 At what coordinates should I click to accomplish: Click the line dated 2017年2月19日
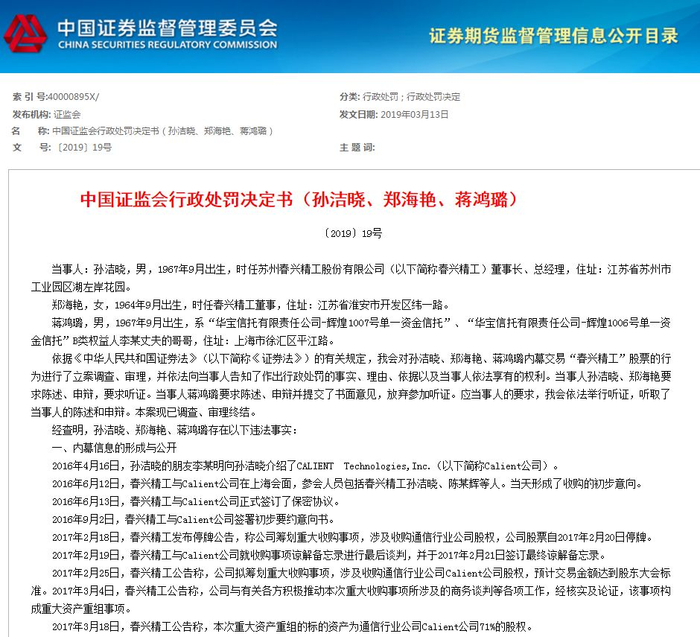point(329,555)
